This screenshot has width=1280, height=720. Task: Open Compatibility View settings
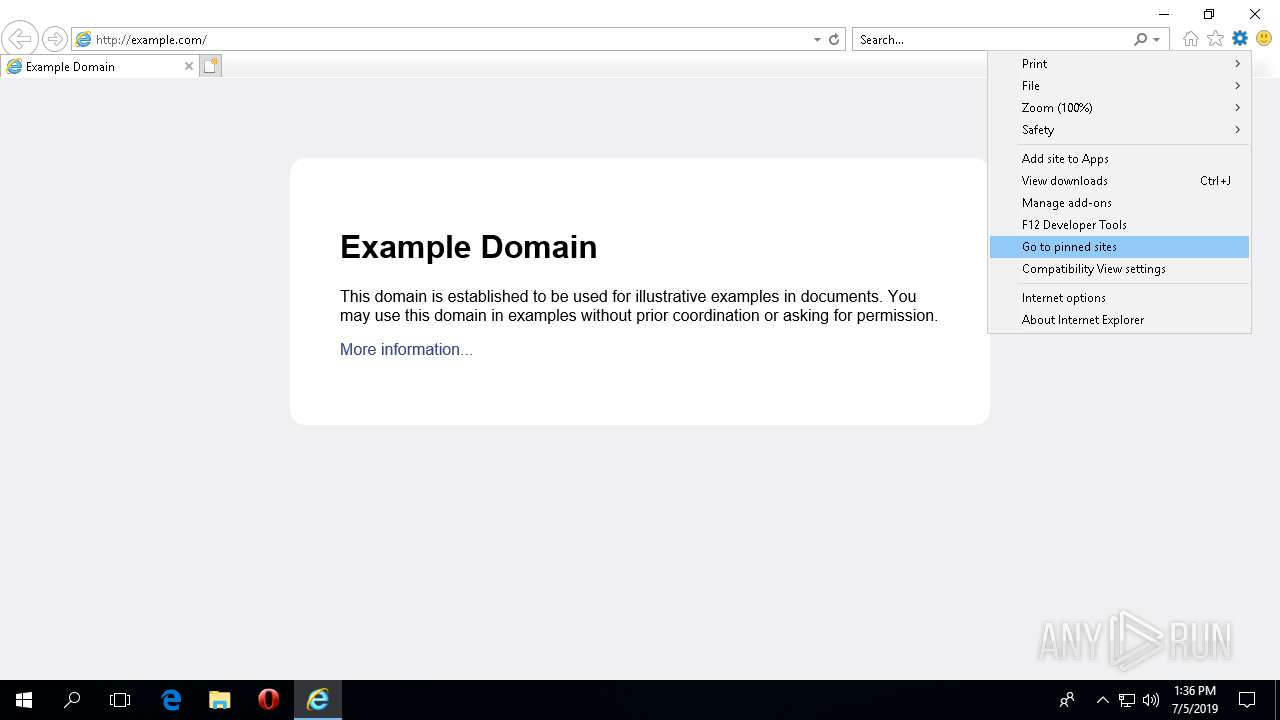click(x=1119, y=269)
